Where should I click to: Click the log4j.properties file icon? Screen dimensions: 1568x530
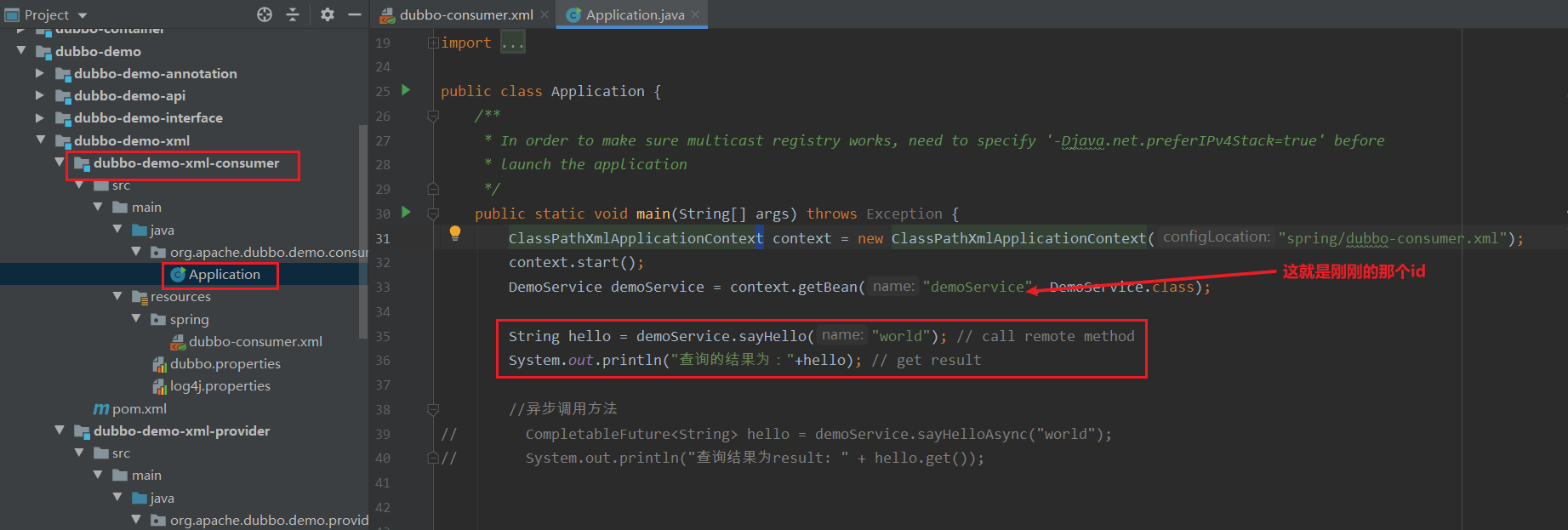[x=159, y=386]
